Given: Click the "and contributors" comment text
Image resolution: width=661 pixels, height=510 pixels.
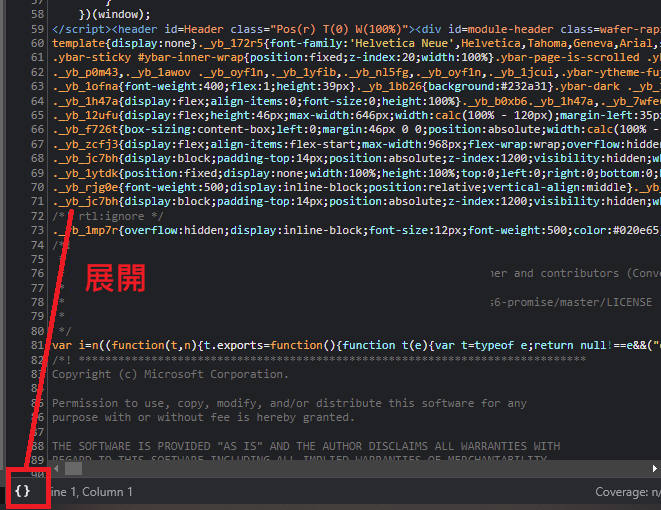Looking at the screenshot, I should [x=566, y=274].
